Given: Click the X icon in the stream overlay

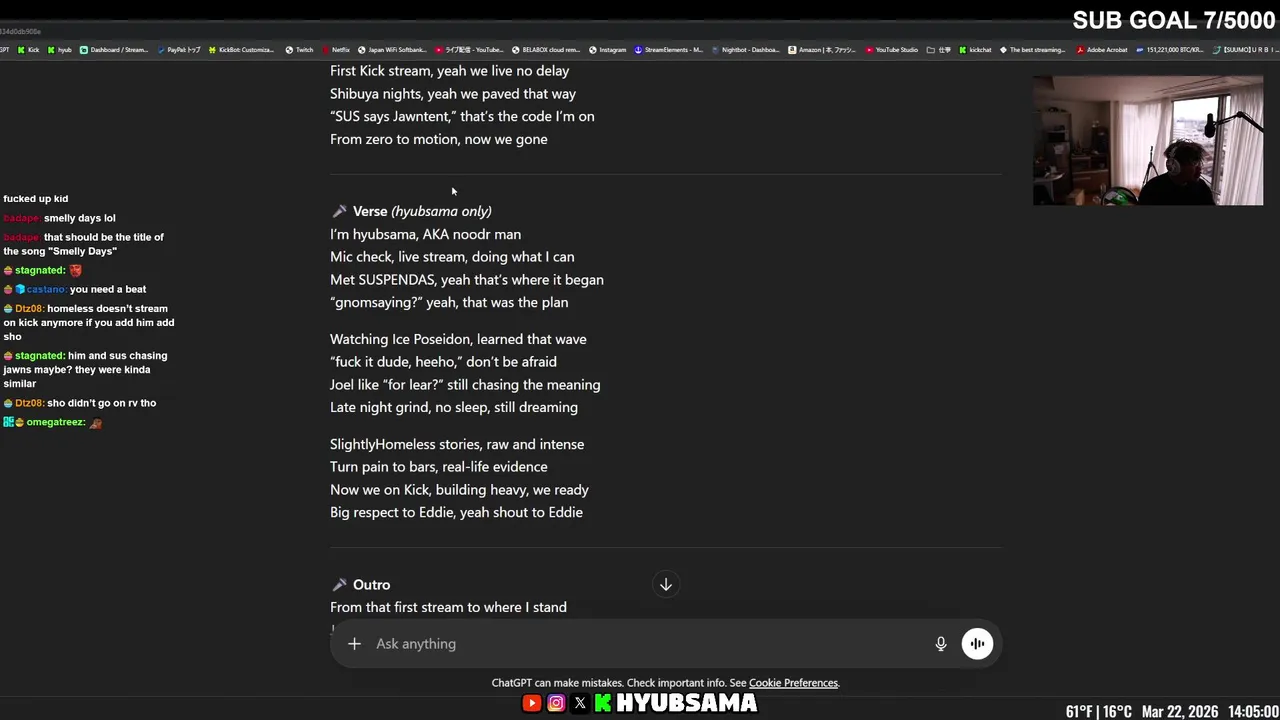Looking at the screenshot, I should pos(580,704).
